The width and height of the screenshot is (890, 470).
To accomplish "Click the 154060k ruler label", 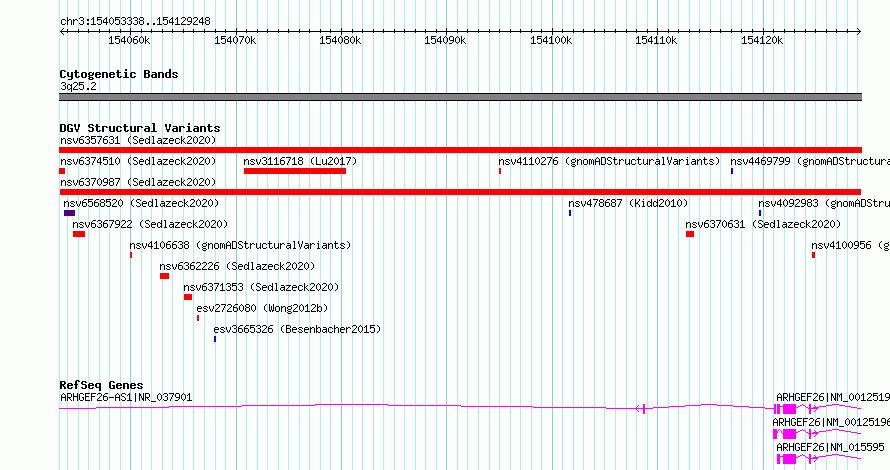I will click(129, 40).
